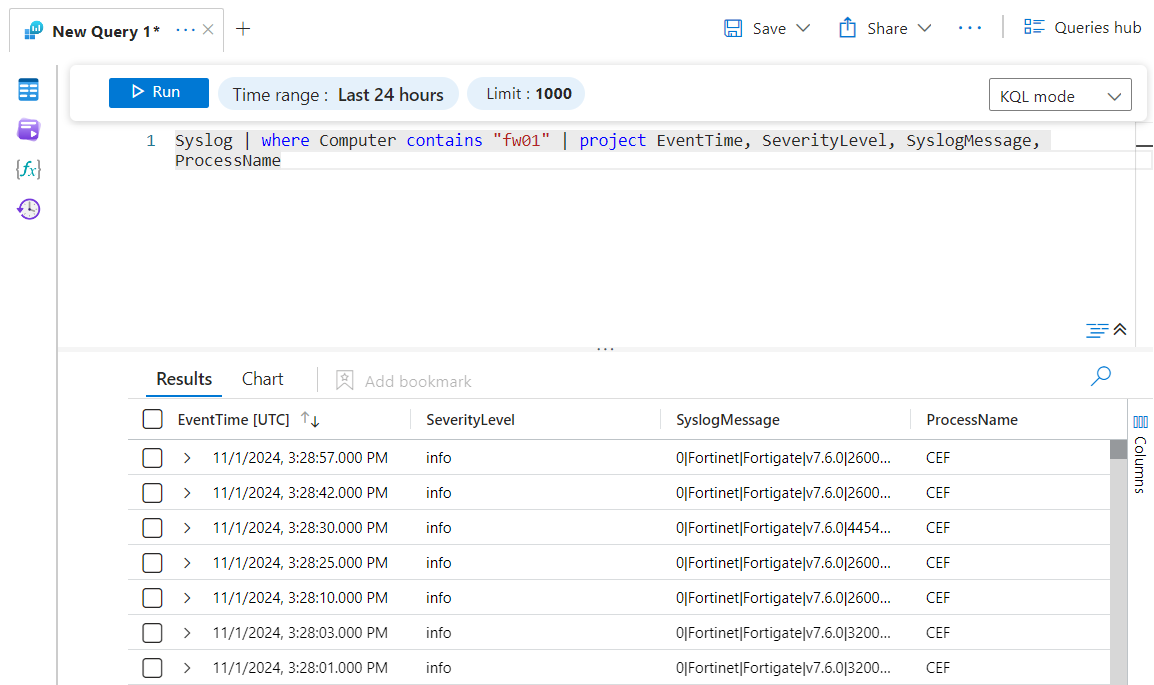The height and width of the screenshot is (685, 1154).
Task: Open the Functions fx icon in sidebar
Action: pyautogui.click(x=28, y=169)
